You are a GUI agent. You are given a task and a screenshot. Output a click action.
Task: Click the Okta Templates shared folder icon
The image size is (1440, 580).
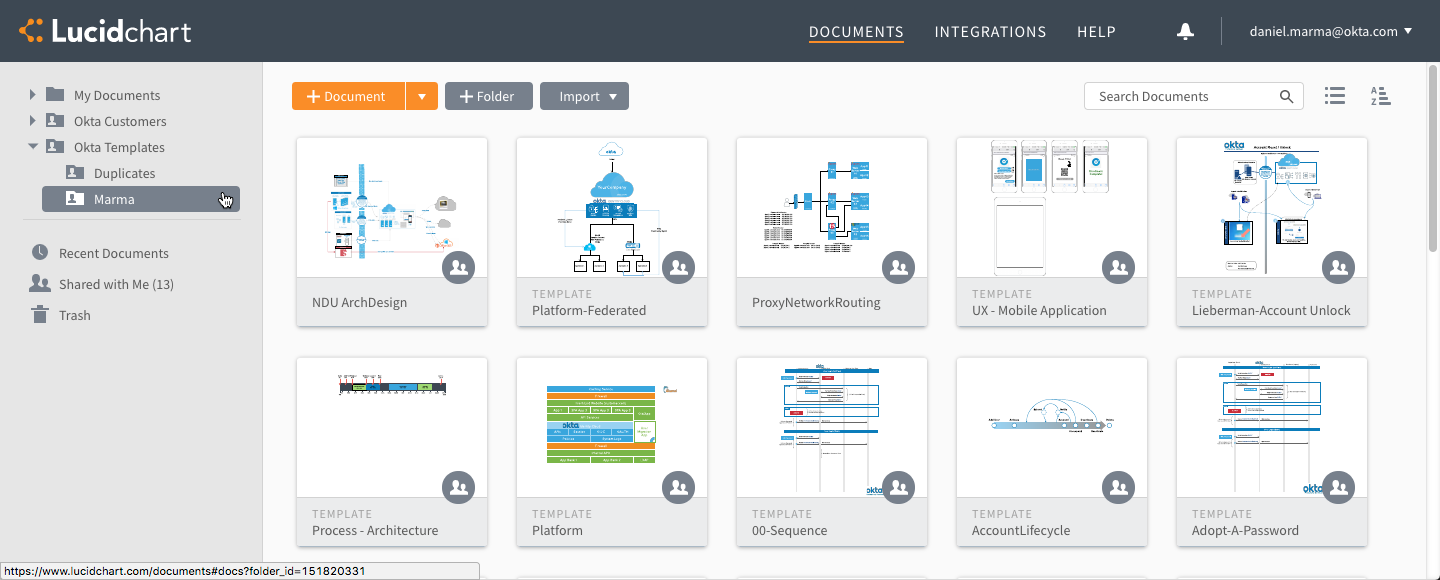point(55,146)
